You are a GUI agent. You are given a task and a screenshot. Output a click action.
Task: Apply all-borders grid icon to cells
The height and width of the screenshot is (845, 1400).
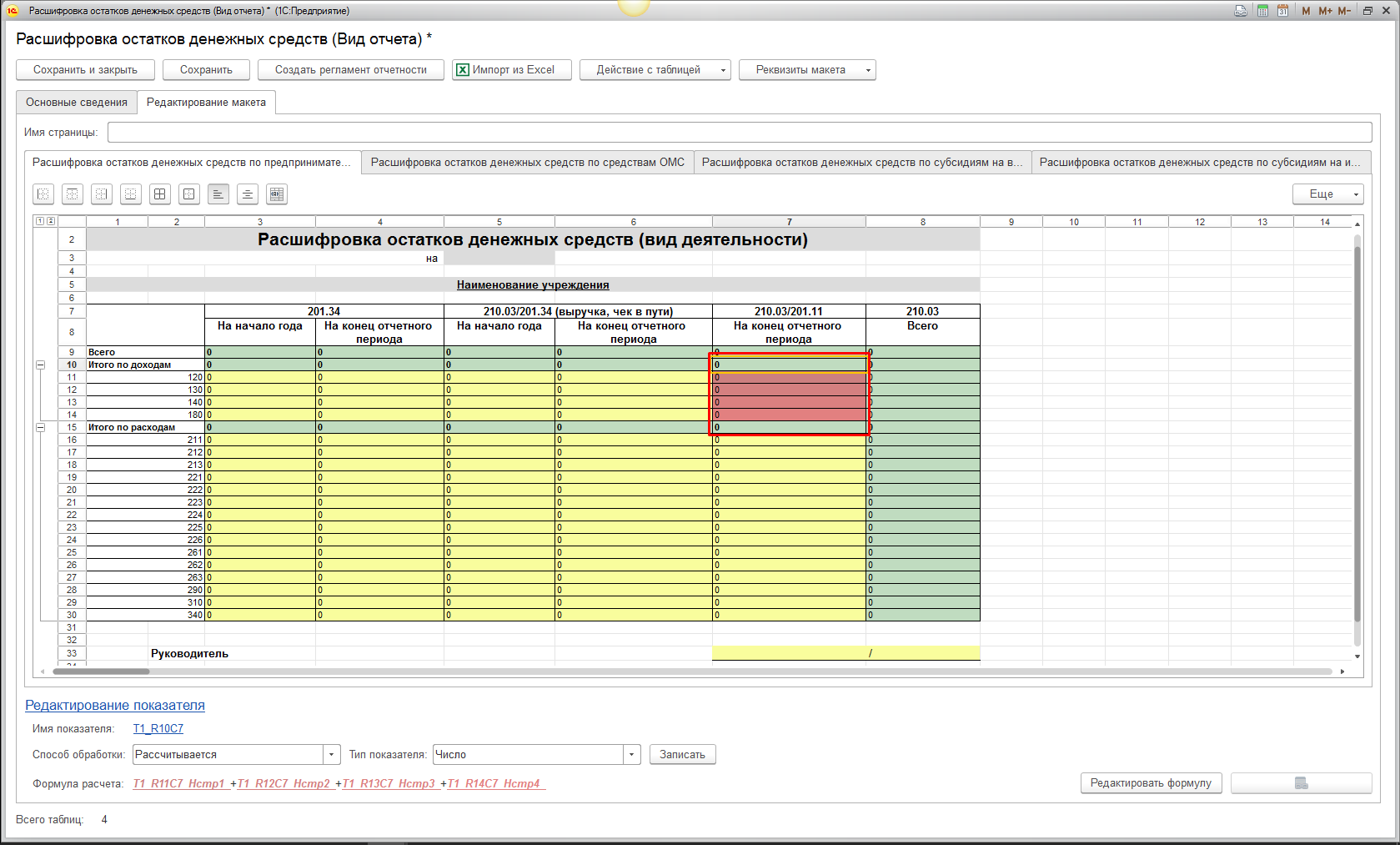160,194
